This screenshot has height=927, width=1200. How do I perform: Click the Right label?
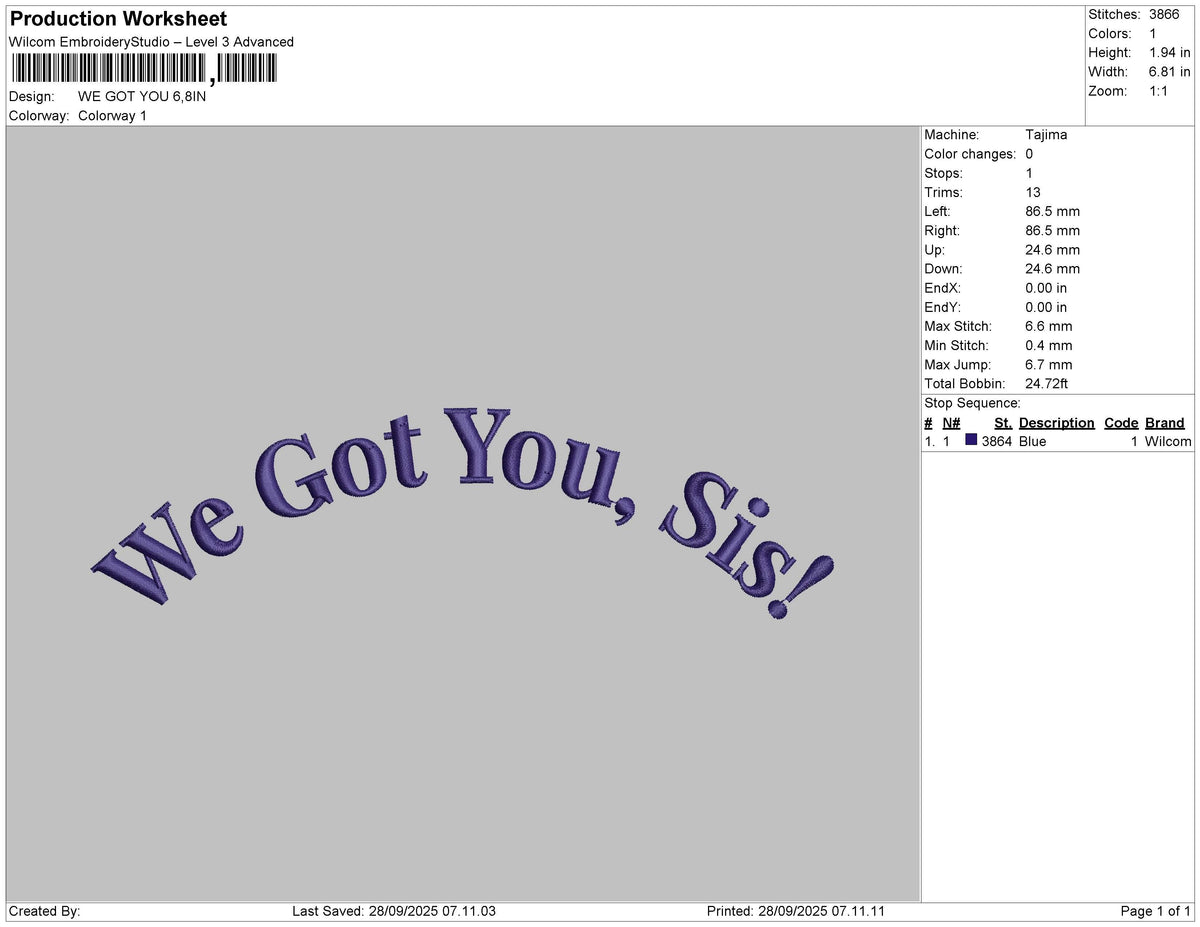(942, 231)
